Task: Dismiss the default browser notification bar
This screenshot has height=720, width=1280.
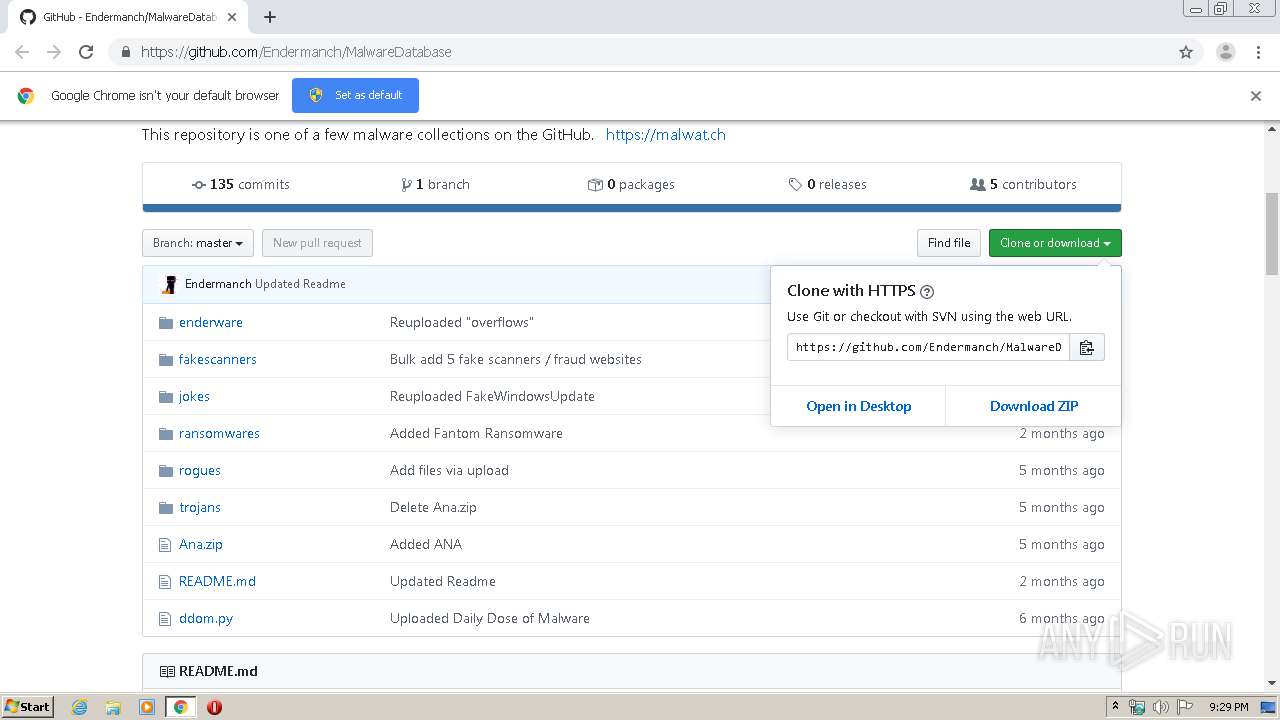Action: (x=1256, y=96)
